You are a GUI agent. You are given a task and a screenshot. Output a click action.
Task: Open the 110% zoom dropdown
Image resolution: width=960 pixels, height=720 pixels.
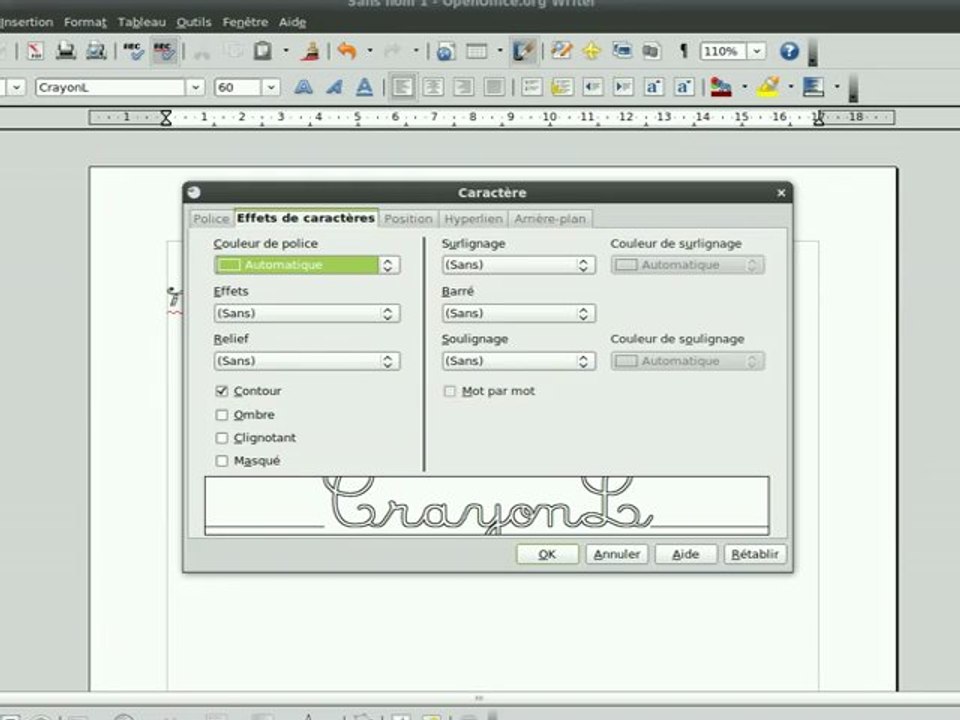[x=757, y=51]
